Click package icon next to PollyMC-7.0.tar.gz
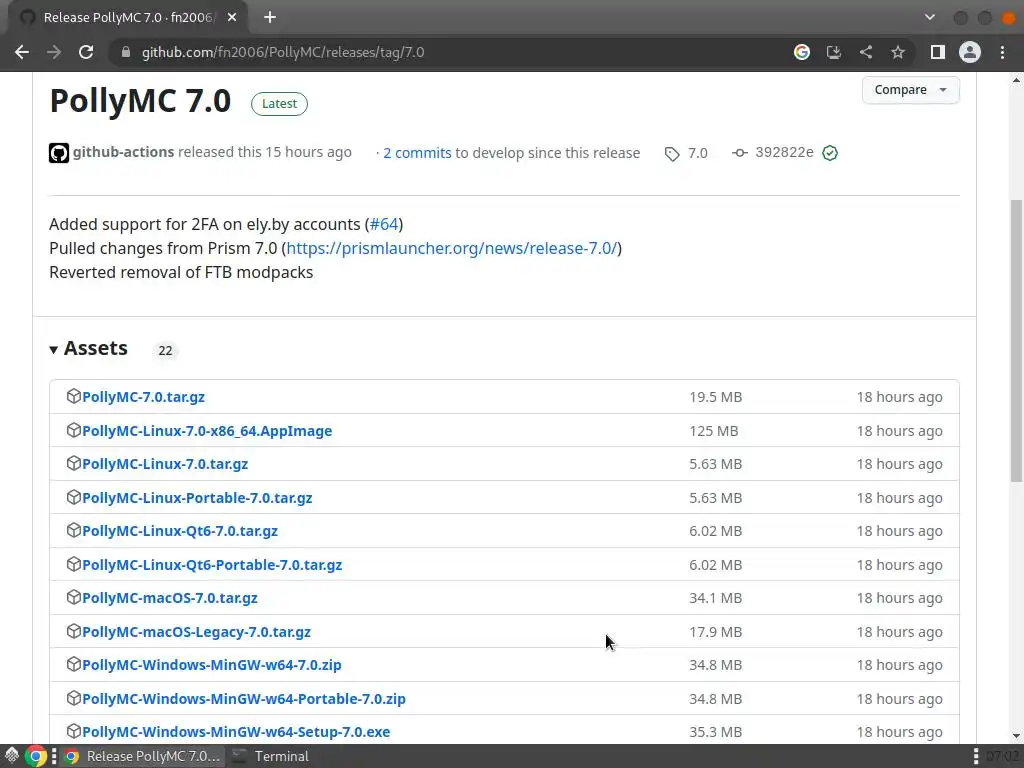Image resolution: width=1024 pixels, height=768 pixels. coord(74,396)
